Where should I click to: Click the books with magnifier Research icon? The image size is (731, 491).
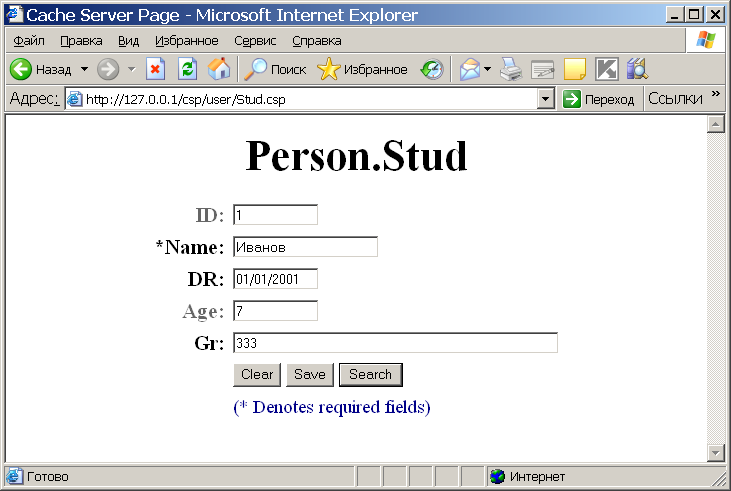tap(637, 69)
